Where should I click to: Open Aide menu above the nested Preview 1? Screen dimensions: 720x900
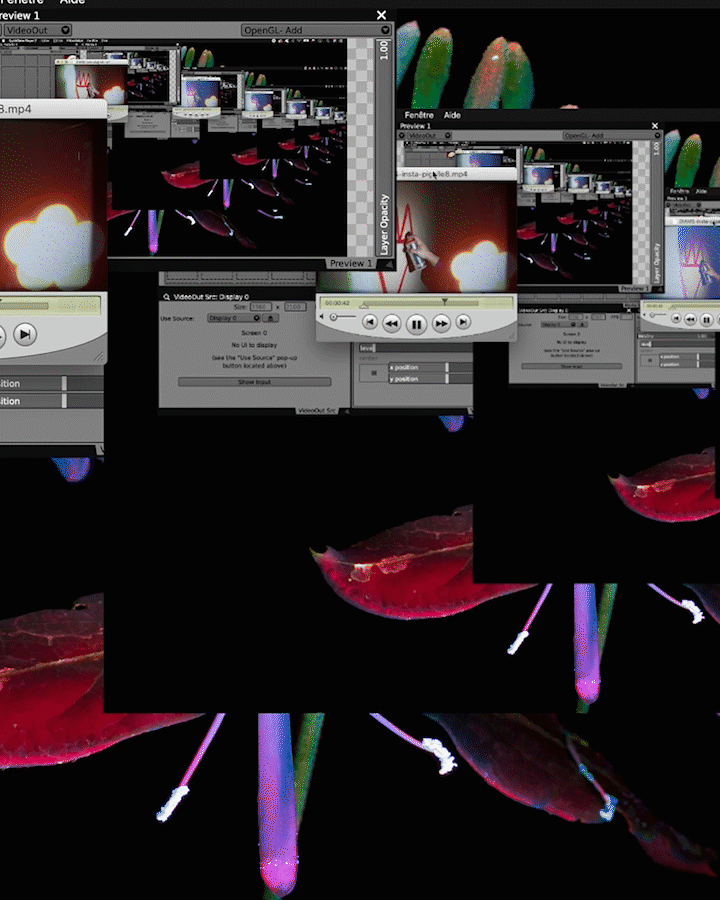point(452,115)
